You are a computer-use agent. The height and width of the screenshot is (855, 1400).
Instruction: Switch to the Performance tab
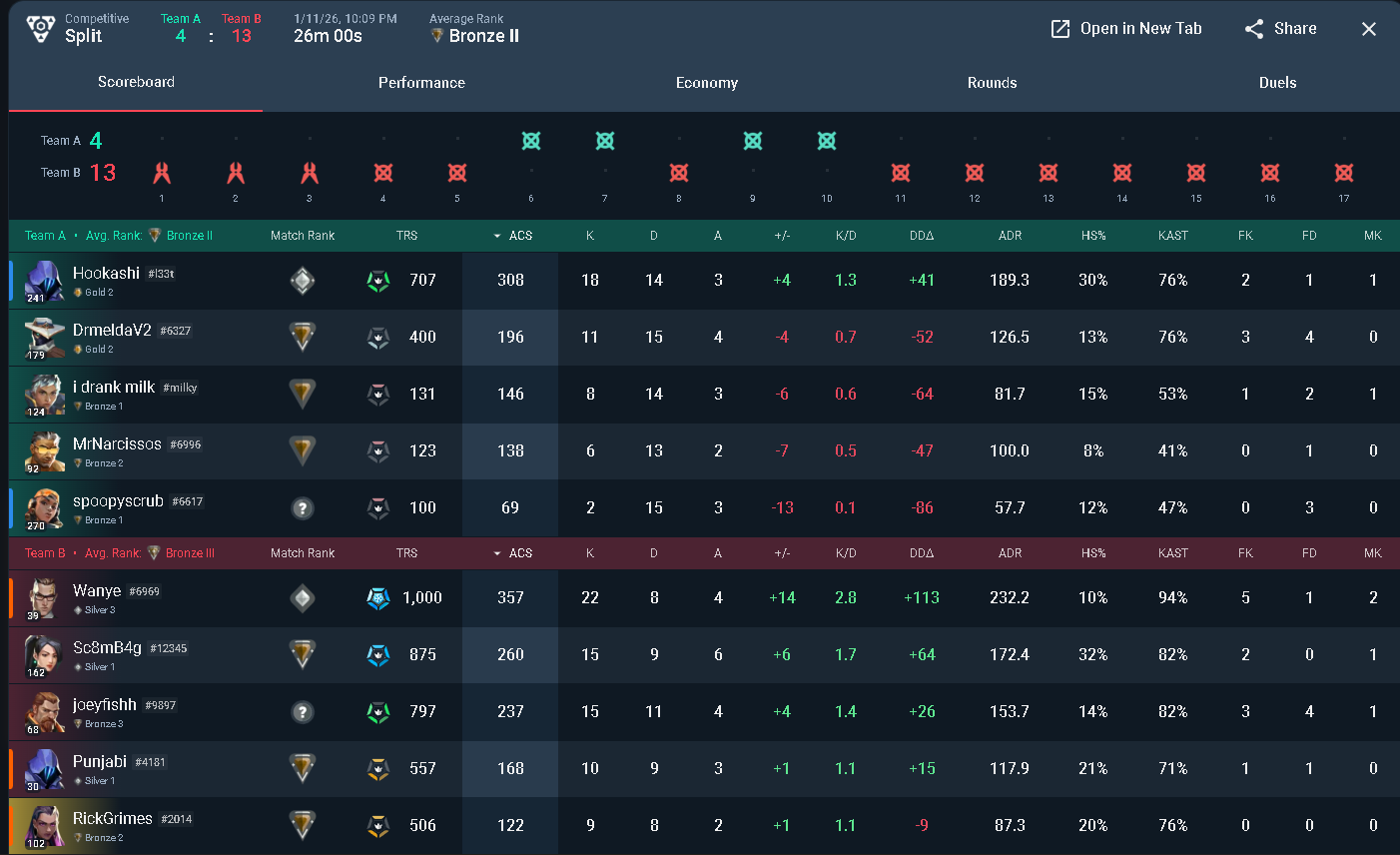421,83
